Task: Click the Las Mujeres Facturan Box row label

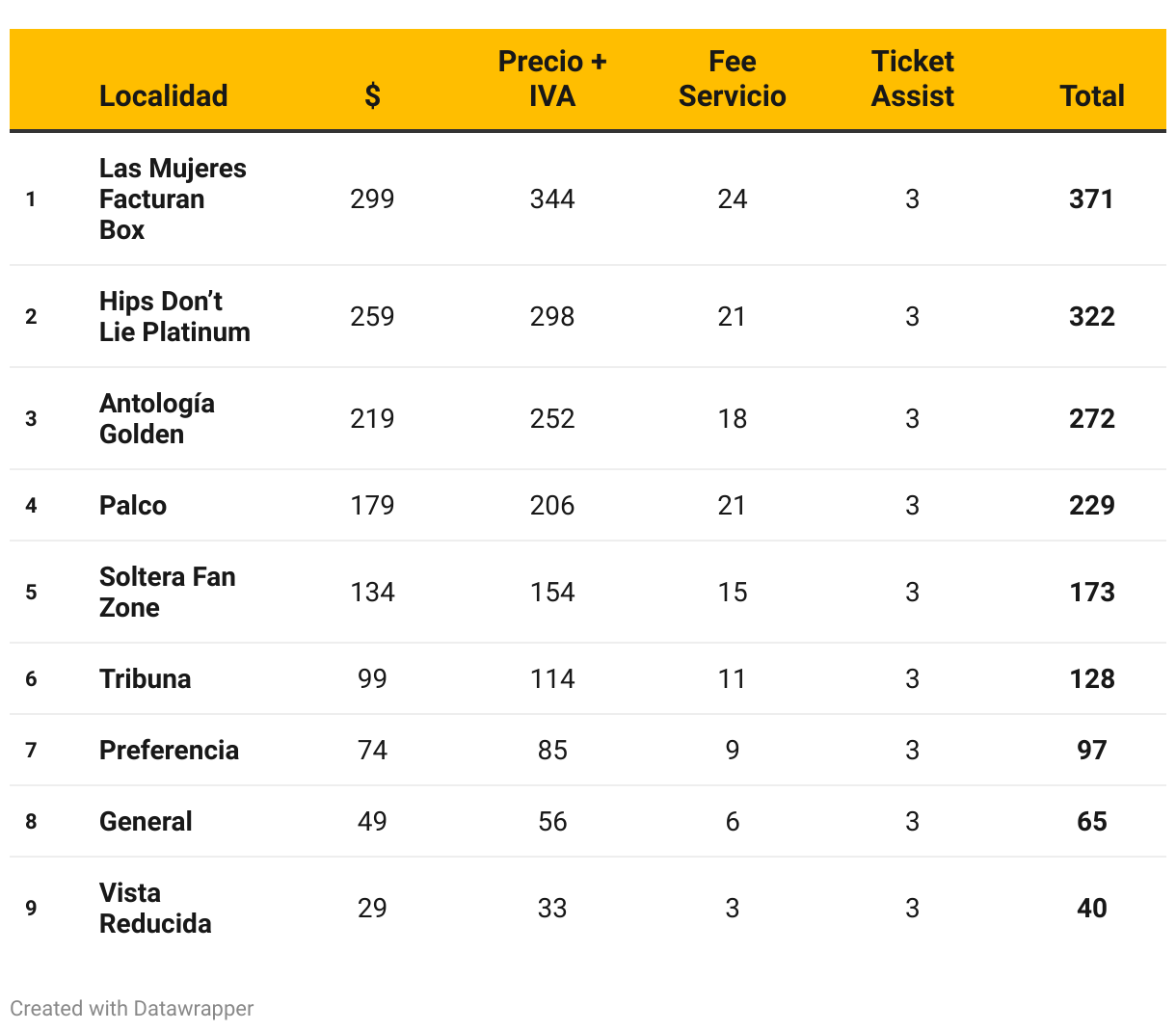Action: point(173,198)
